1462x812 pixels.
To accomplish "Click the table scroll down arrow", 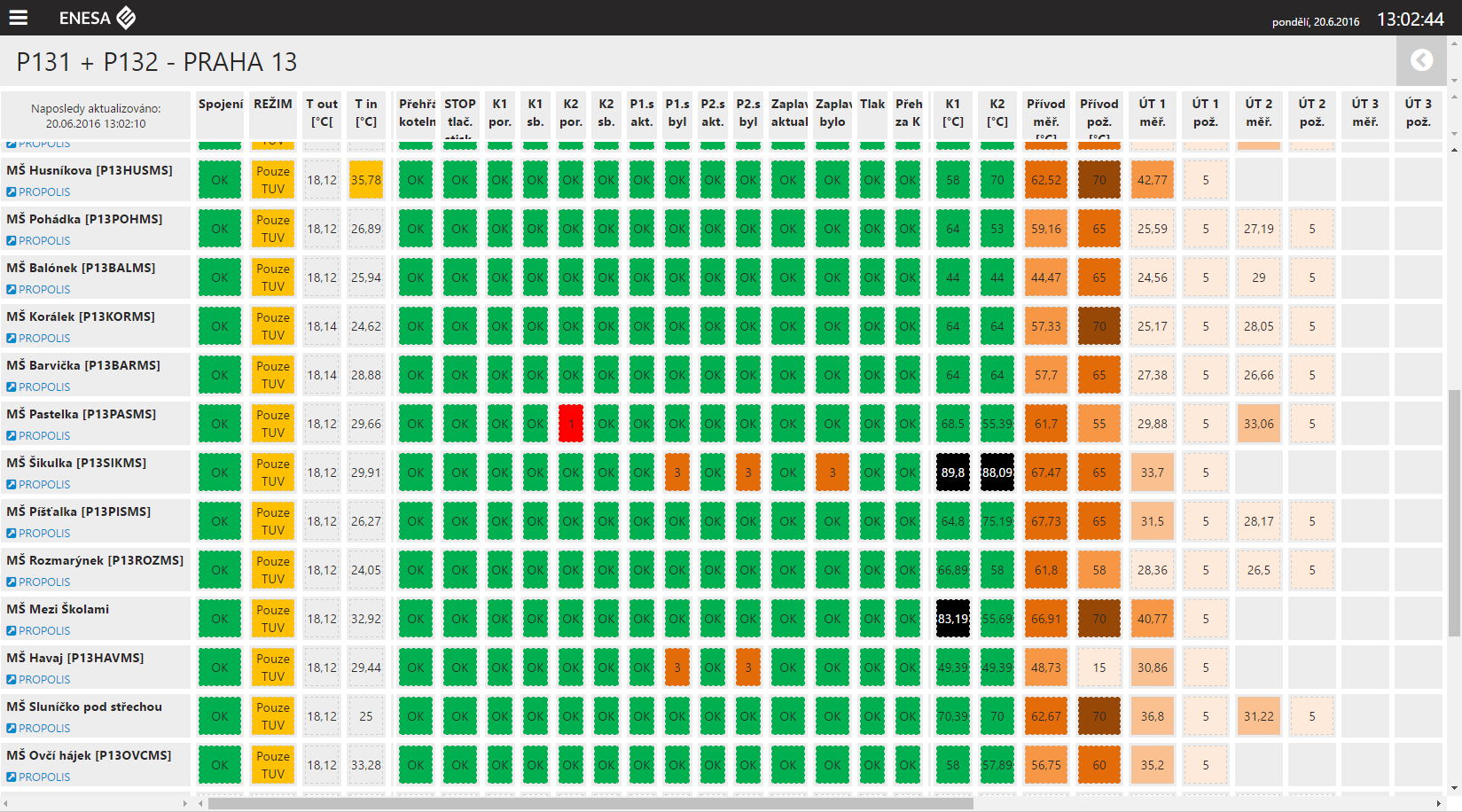I will pyautogui.click(x=1454, y=788).
